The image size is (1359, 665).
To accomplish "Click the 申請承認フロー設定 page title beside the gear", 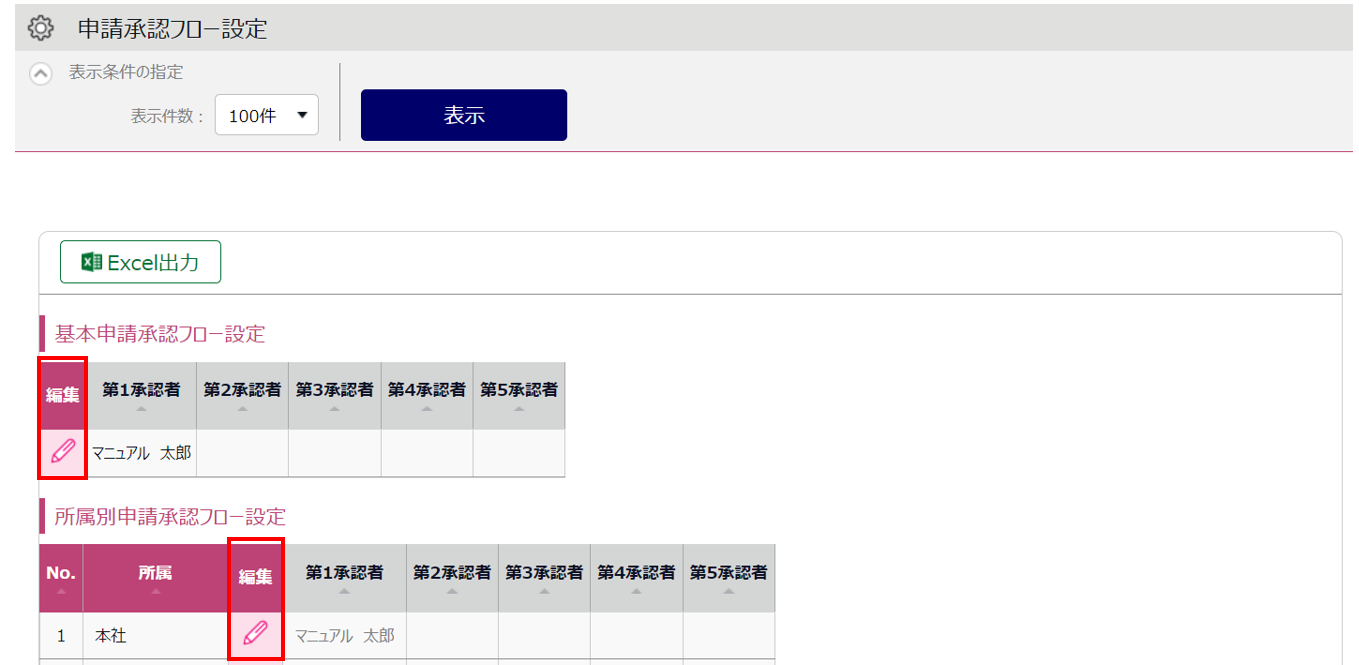I will pyautogui.click(x=173, y=29).
